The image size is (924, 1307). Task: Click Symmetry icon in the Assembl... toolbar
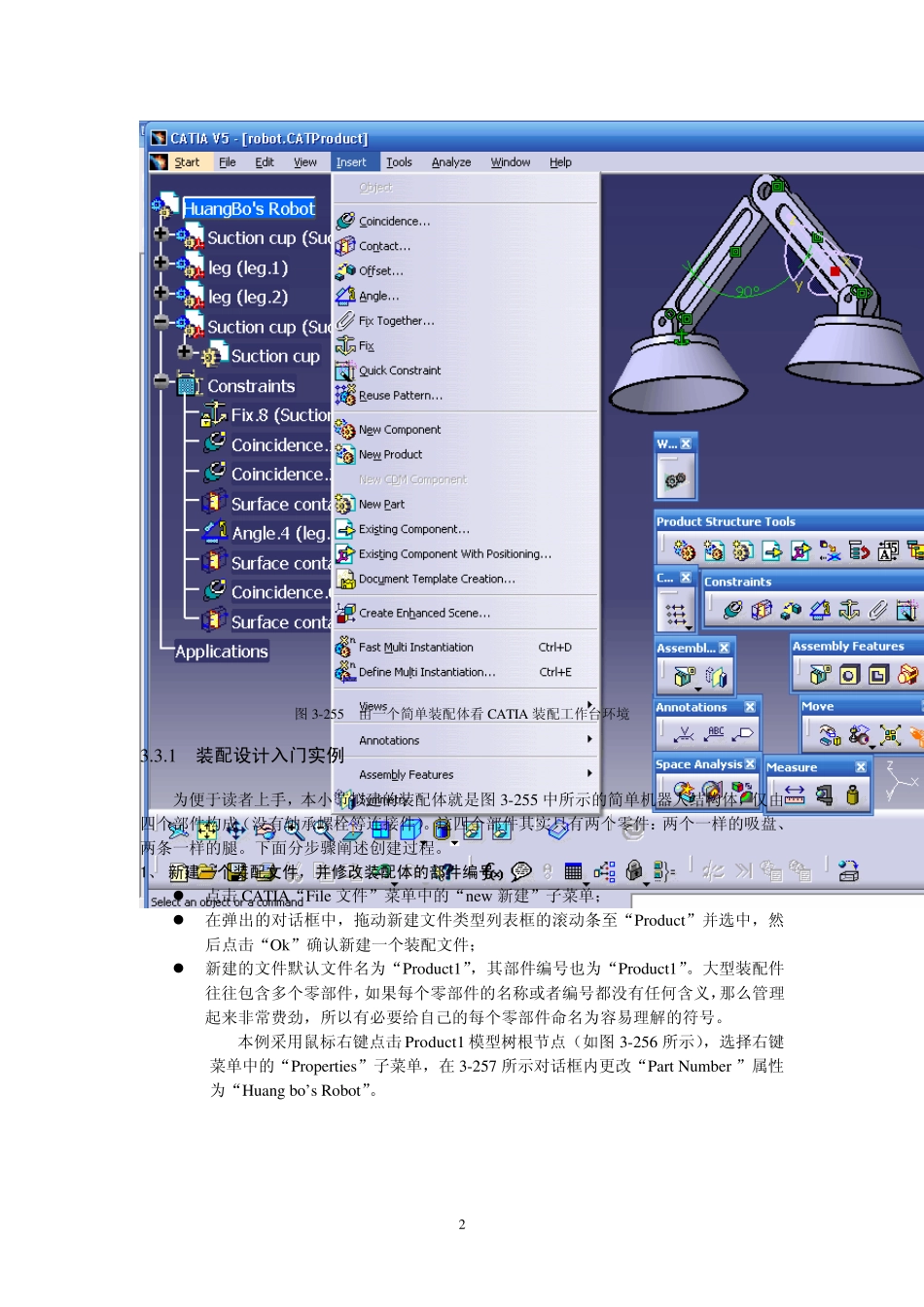coord(716,676)
